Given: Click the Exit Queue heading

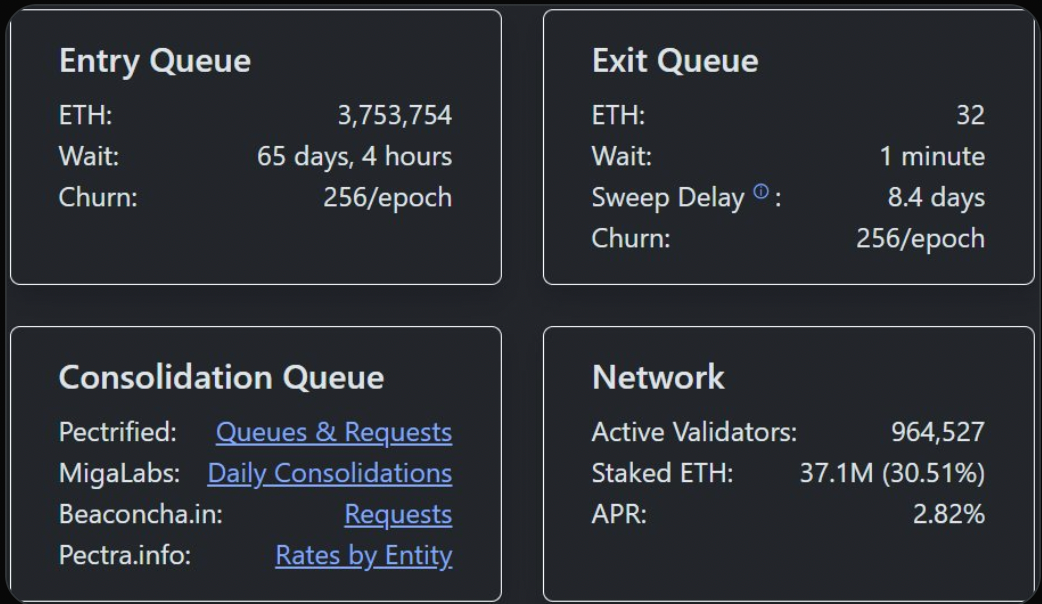Looking at the screenshot, I should 675,61.
